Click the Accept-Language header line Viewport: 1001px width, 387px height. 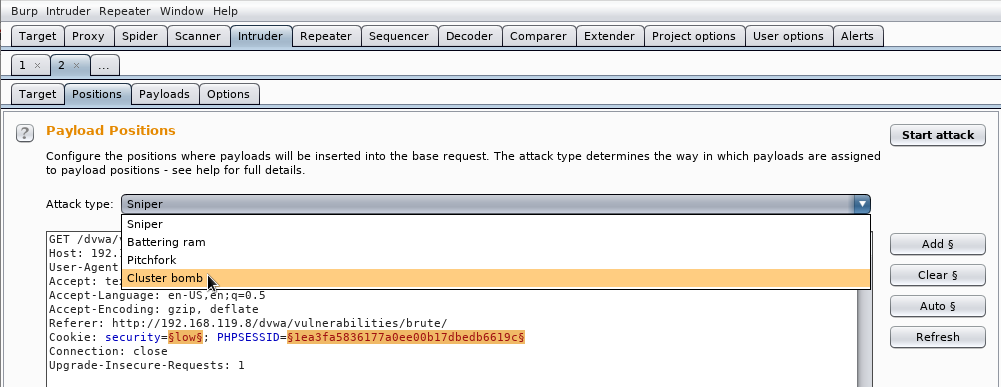coord(157,295)
